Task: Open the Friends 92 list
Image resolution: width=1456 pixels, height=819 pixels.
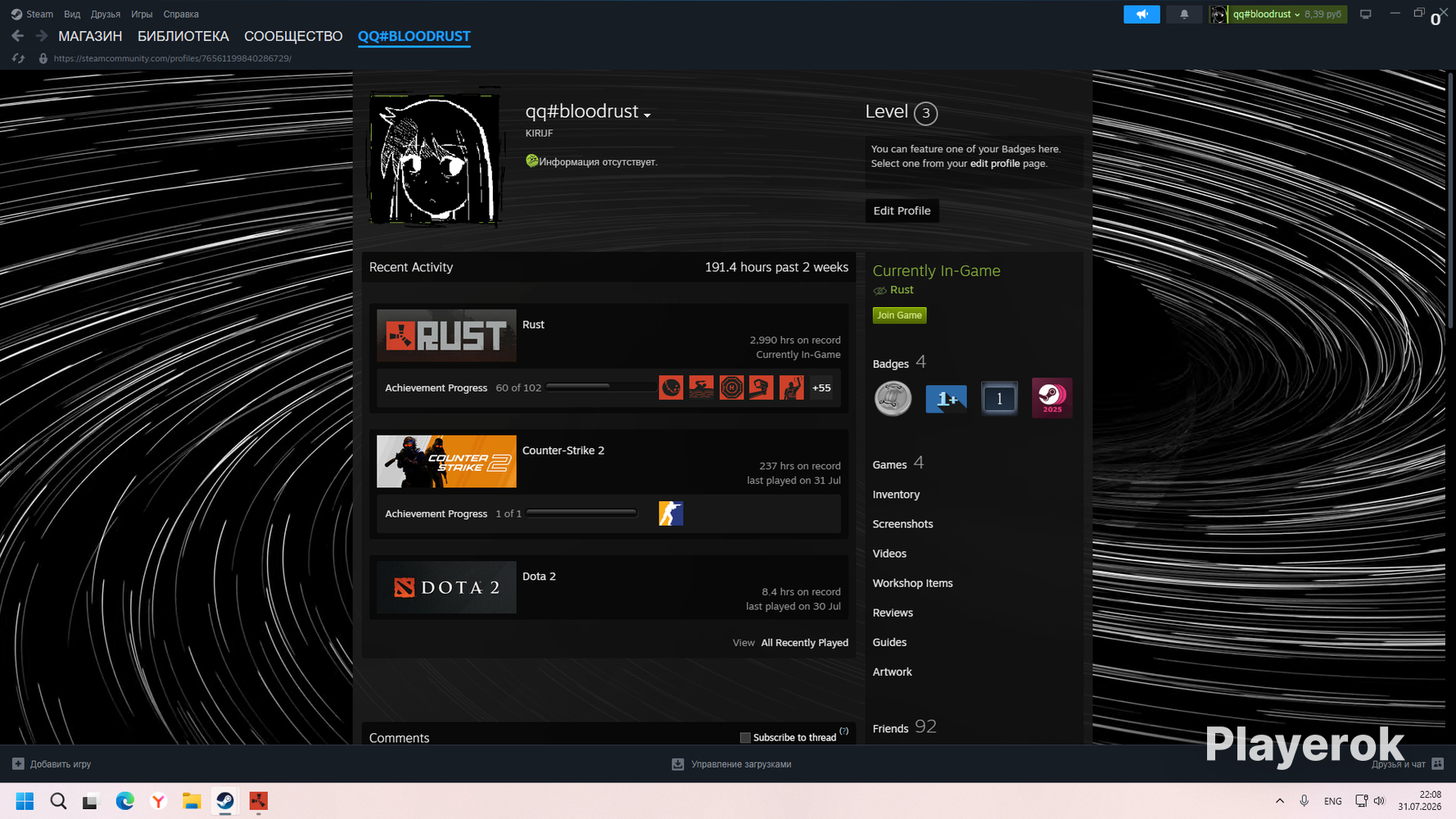Action: pyautogui.click(x=904, y=727)
